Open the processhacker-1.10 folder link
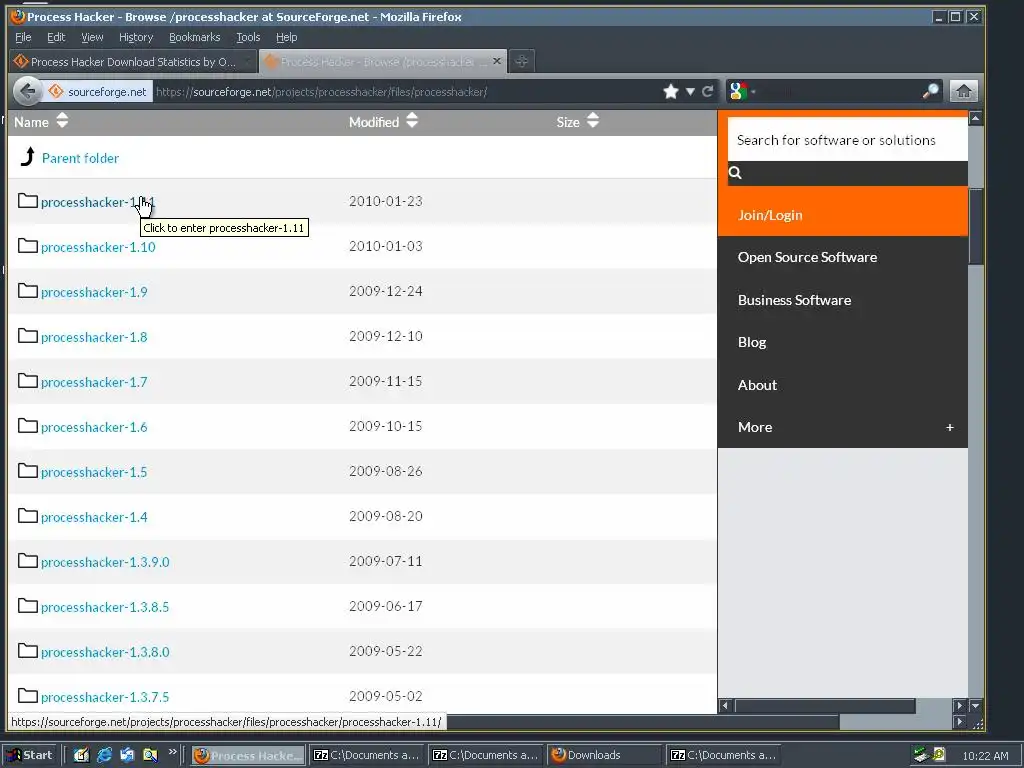The image size is (1024, 768). point(98,247)
